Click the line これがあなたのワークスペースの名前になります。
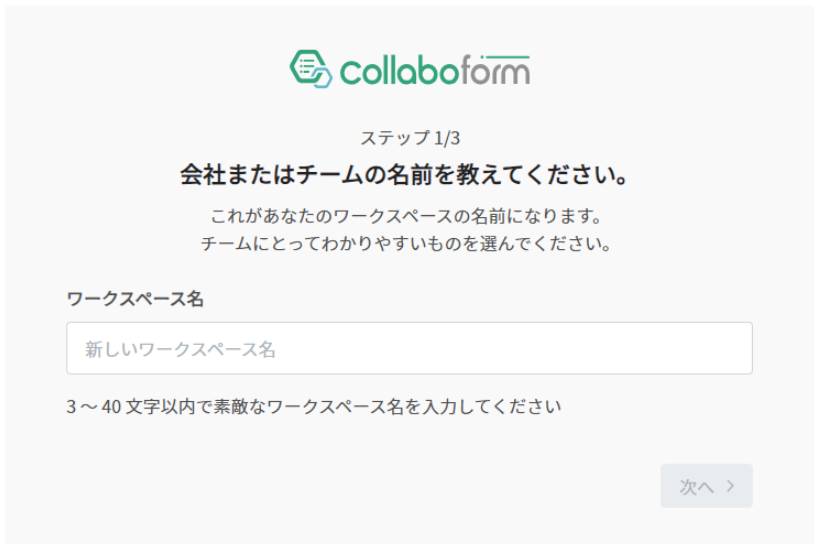This screenshot has width=822, height=551. pos(407,216)
